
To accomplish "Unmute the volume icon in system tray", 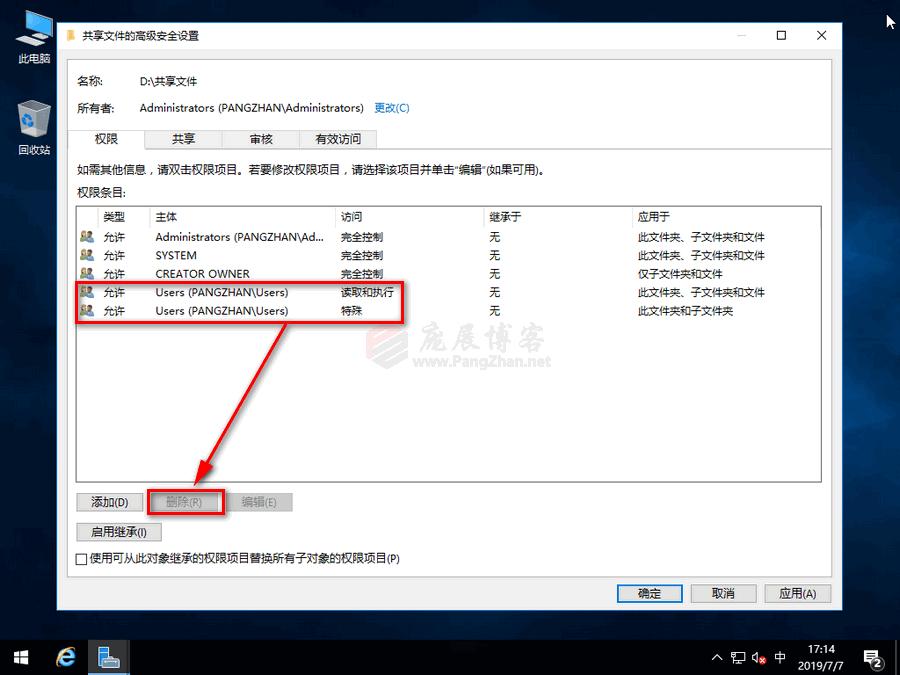I will tap(758, 658).
